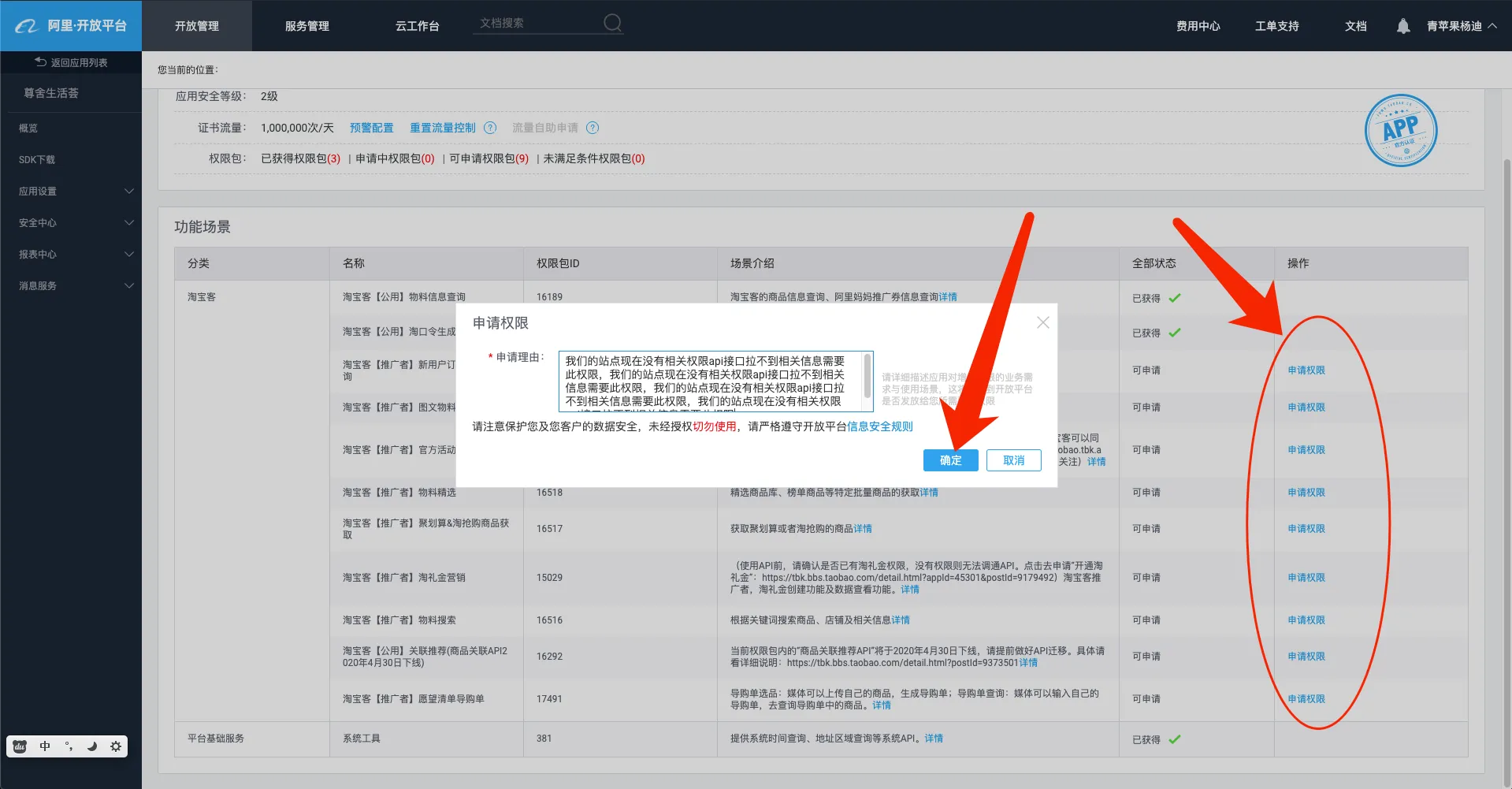The image size is (1512, 789).
Task: Select SDK下载 in the sidebar
Action: tap(37, 160)
